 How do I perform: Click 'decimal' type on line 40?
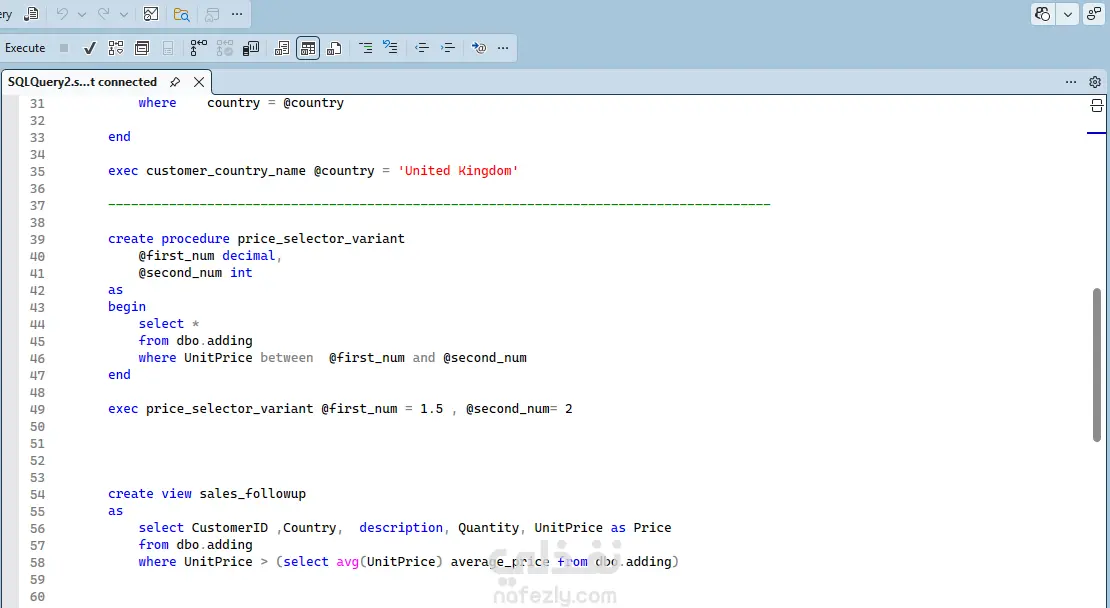(249, 256)
